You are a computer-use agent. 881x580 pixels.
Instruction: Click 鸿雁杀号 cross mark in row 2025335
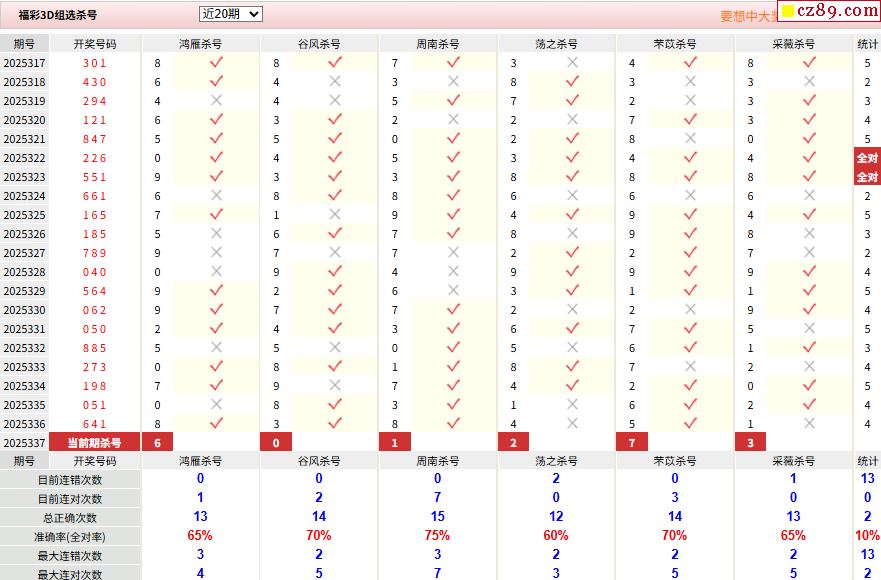click(x=216, y=405)
